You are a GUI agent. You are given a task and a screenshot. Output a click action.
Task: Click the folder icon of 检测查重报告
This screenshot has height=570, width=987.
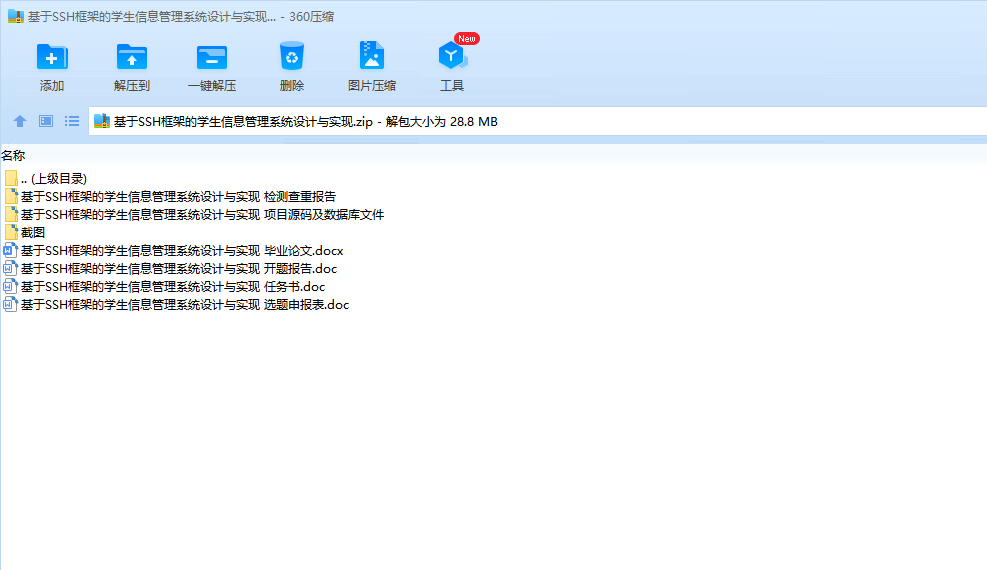pyautogui.click(x=11, y=196)
